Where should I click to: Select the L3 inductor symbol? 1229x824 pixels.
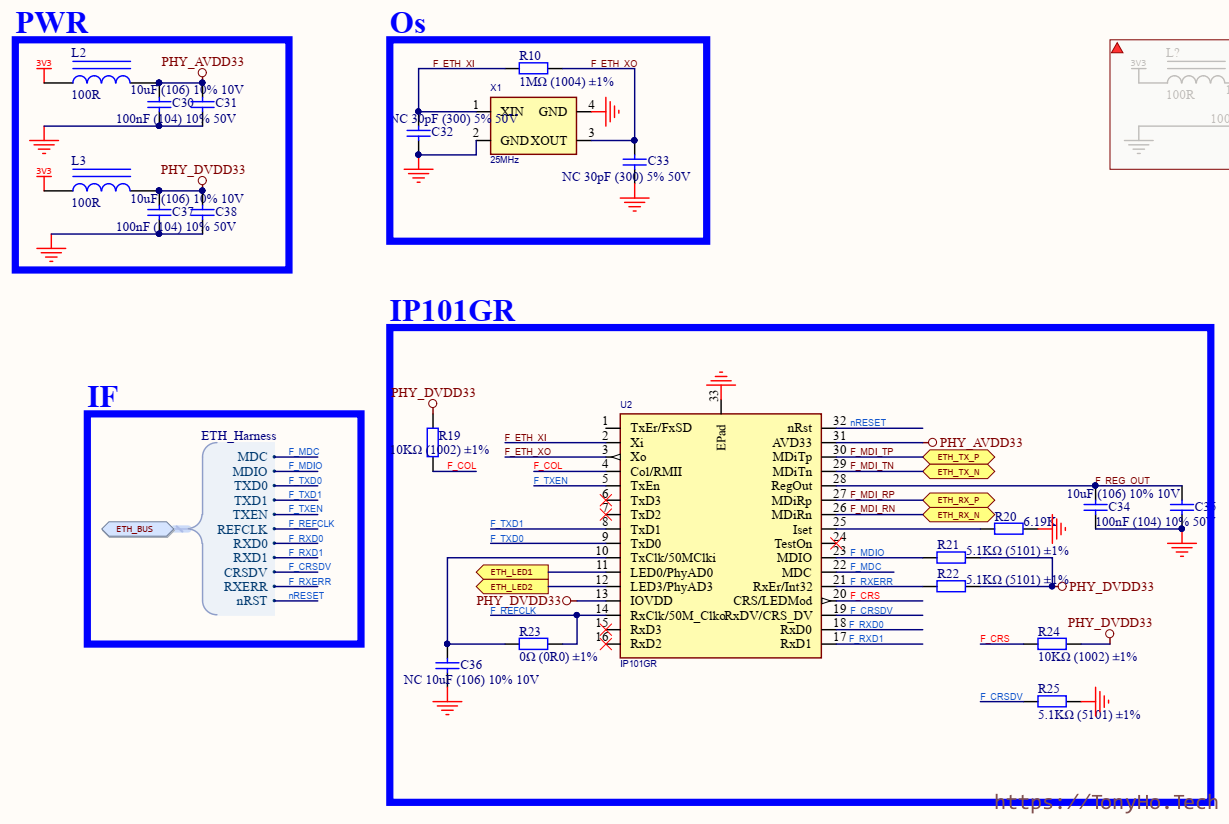coord(101,187)
